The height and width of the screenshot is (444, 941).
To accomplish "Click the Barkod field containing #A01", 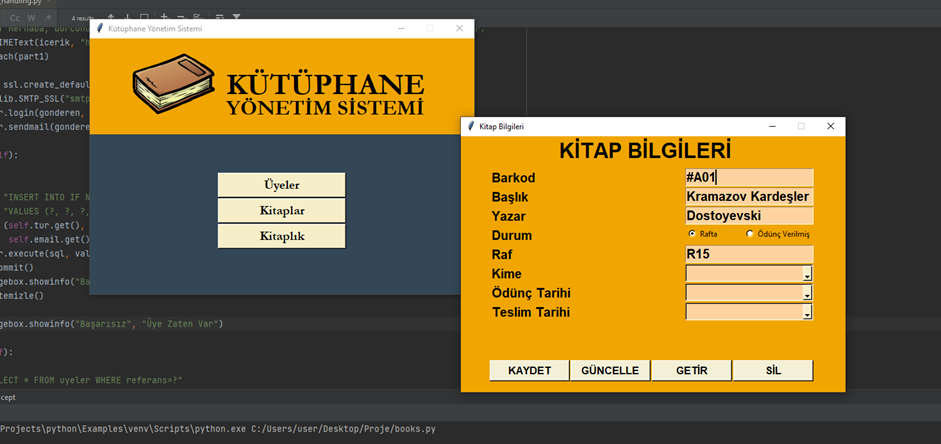I will pos(749,178).
